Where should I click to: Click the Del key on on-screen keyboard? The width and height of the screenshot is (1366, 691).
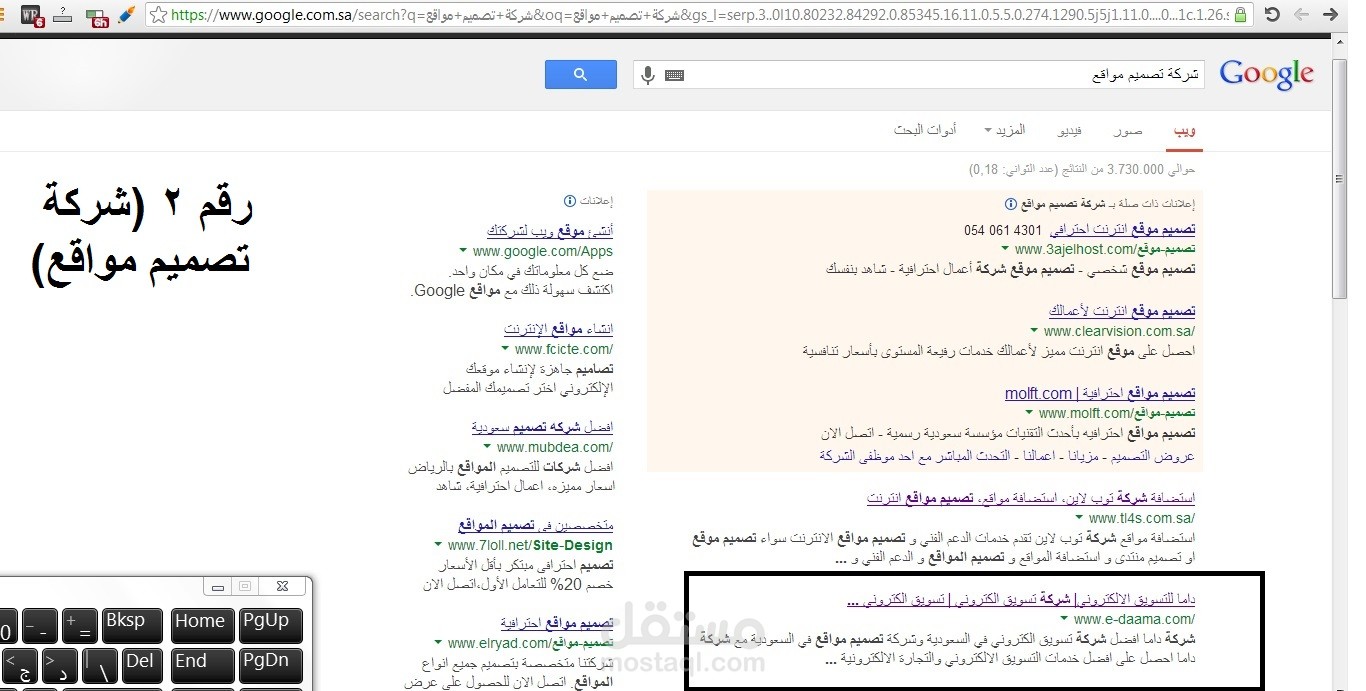(x=140, y=666)
